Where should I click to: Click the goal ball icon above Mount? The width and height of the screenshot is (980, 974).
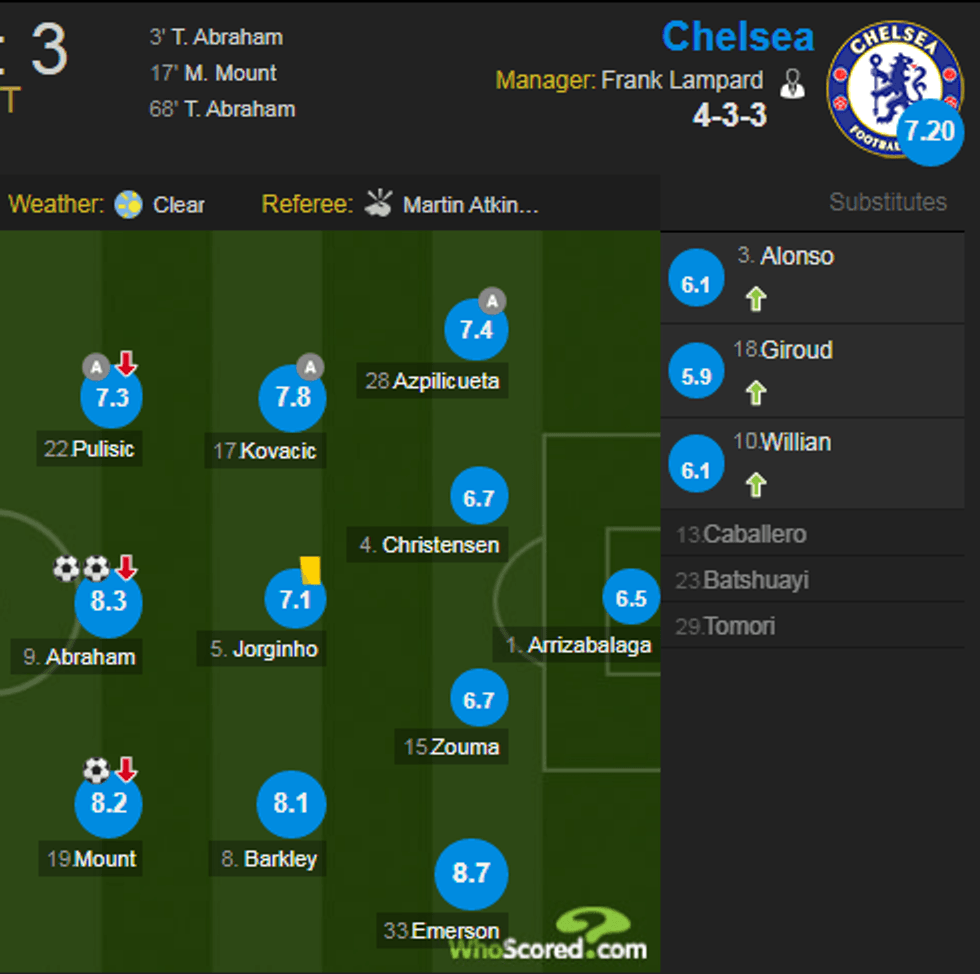96,770
